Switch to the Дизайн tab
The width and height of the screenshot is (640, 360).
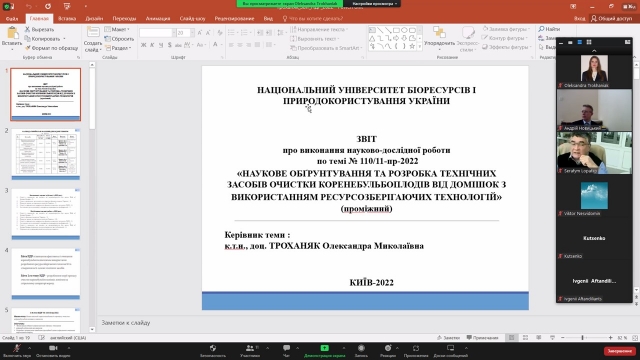point(94,18)
